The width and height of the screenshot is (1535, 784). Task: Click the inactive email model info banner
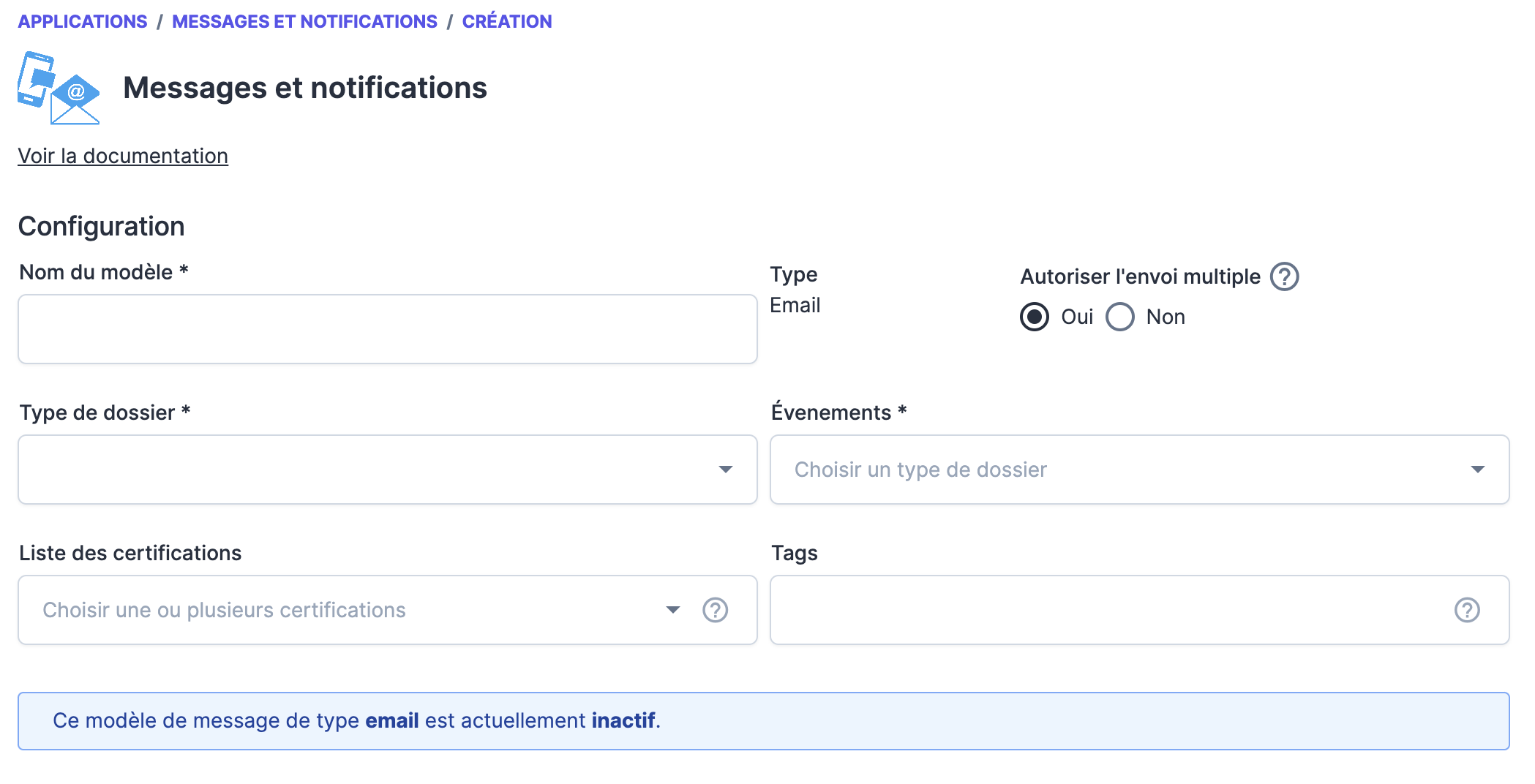pos(763,721)
